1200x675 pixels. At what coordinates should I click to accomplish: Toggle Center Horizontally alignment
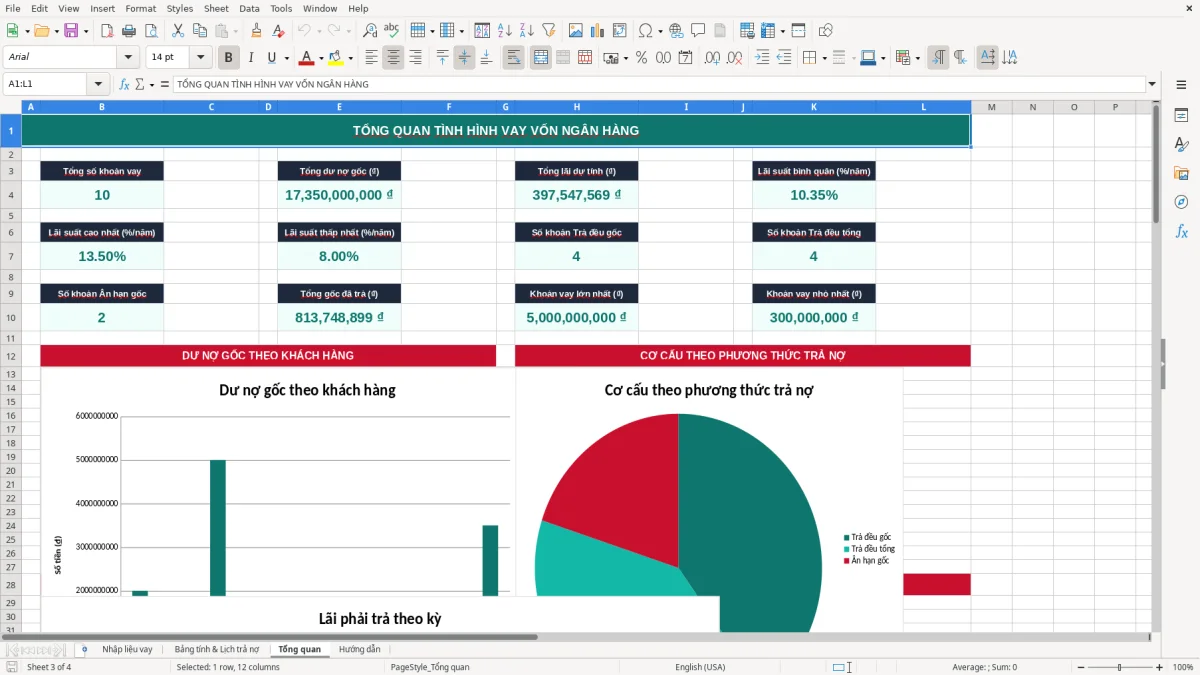pos(393,58)
